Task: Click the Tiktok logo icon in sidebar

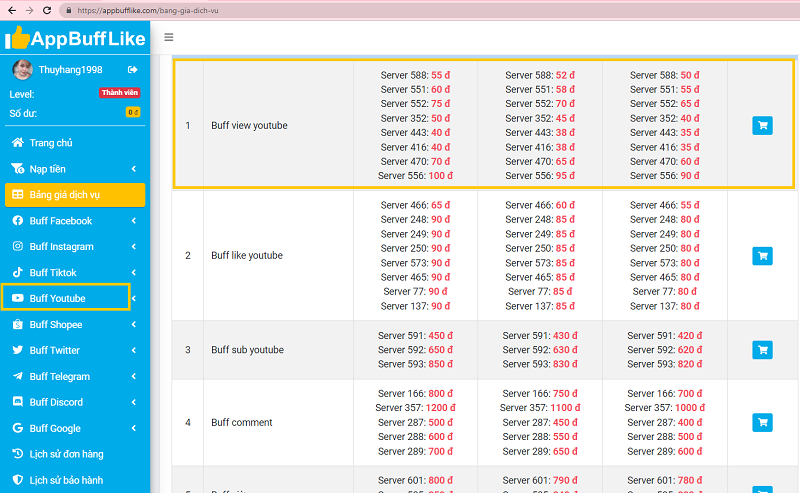Action: click(x=18, y=272)
